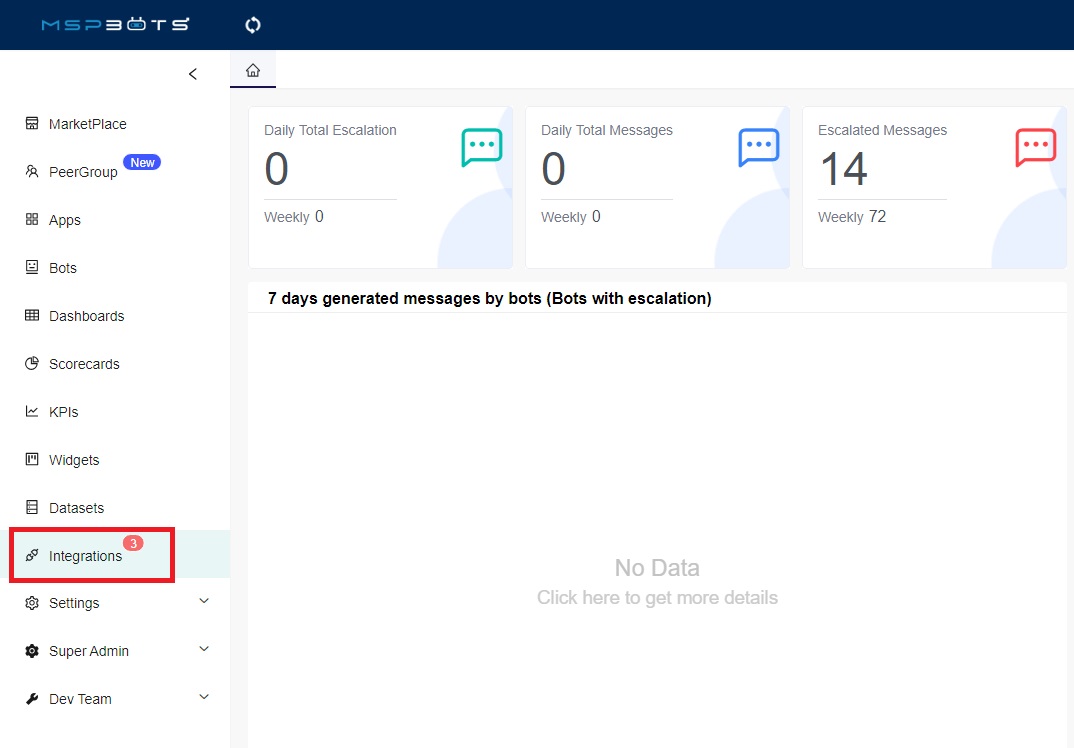The image size is (1074, 748).
Task: Open PeerGroup from the sidebar
Action: tap(83, 172)
